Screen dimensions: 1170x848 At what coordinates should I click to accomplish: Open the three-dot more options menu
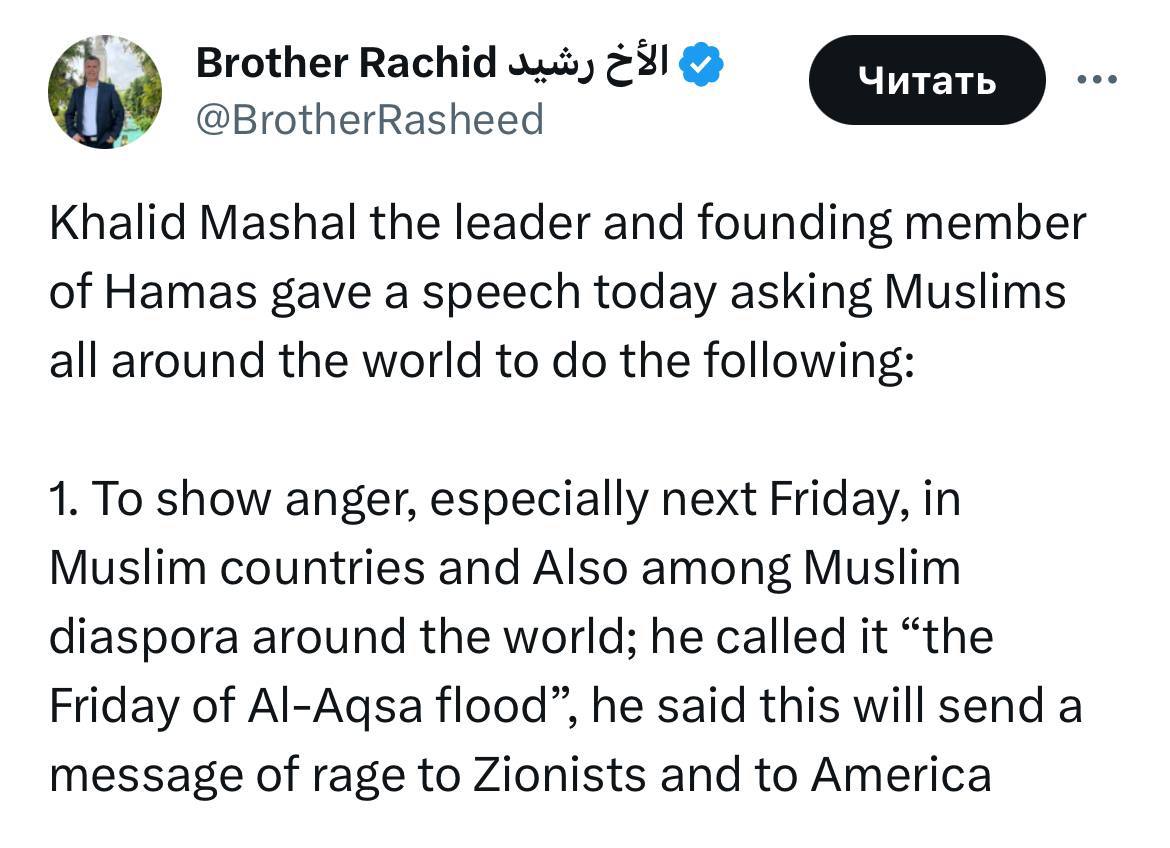pyautogui.click(x=1096, y=80)
